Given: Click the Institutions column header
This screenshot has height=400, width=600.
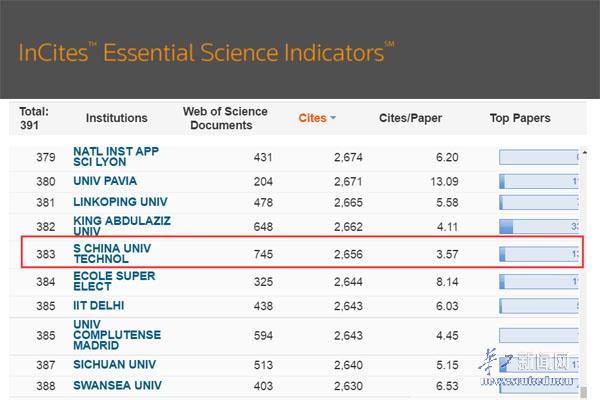Looking at the screenshot, I should pos(116,118).
